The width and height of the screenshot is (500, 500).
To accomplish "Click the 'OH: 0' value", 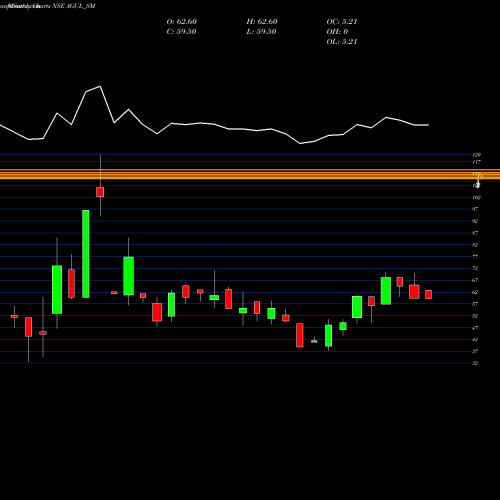I will coord(337,32).
